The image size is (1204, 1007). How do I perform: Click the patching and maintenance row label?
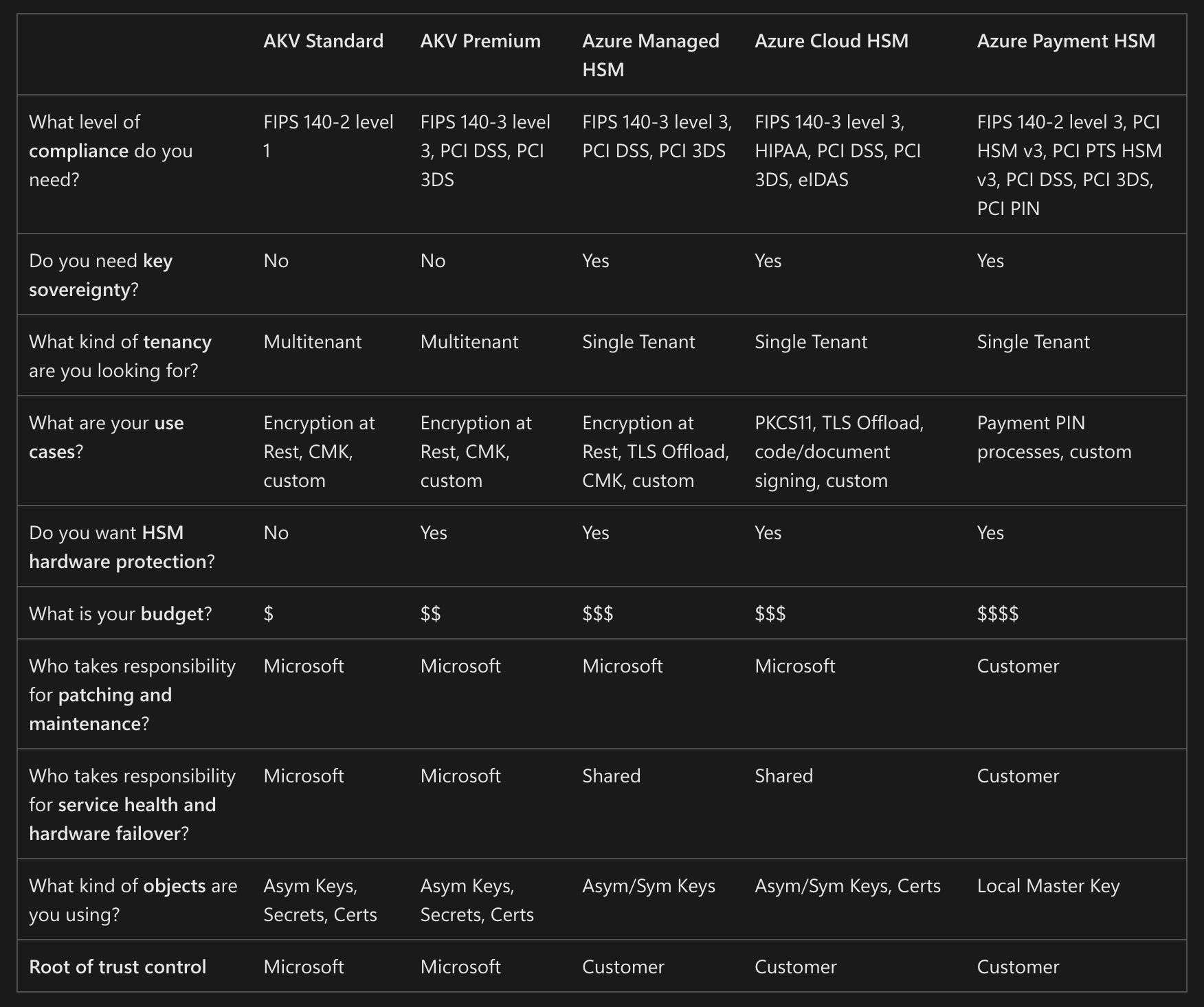132,694
